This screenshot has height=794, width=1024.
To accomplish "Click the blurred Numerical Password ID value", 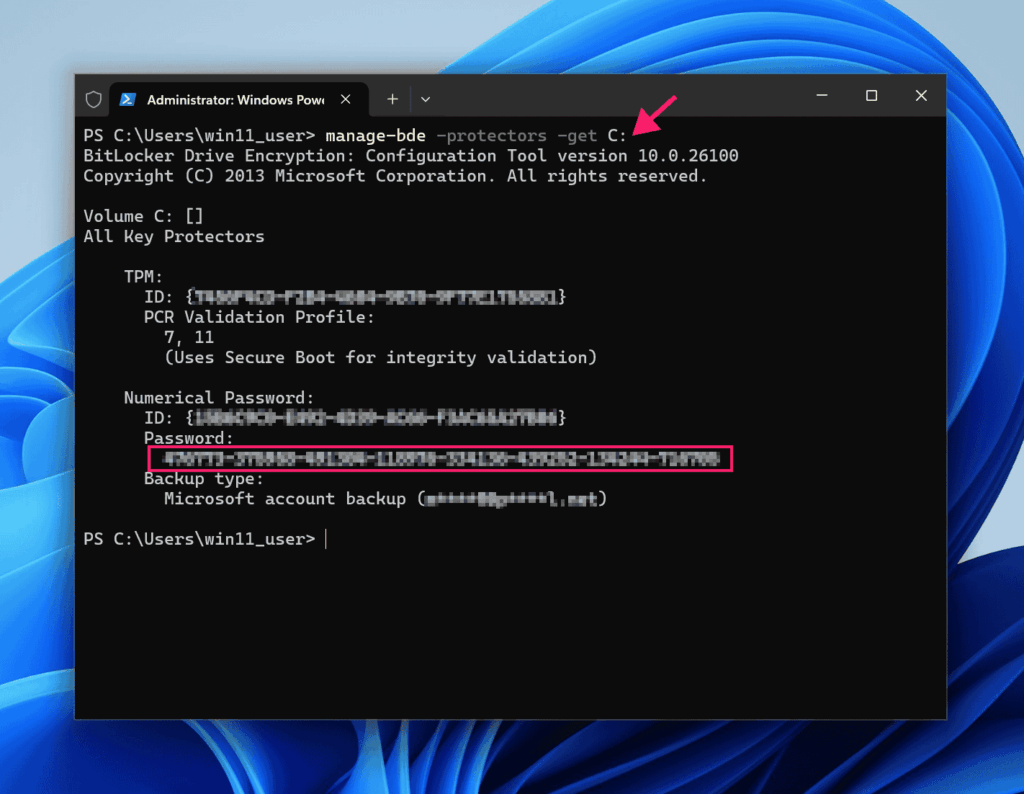I will pyautogui.click(x=376, y=418).
